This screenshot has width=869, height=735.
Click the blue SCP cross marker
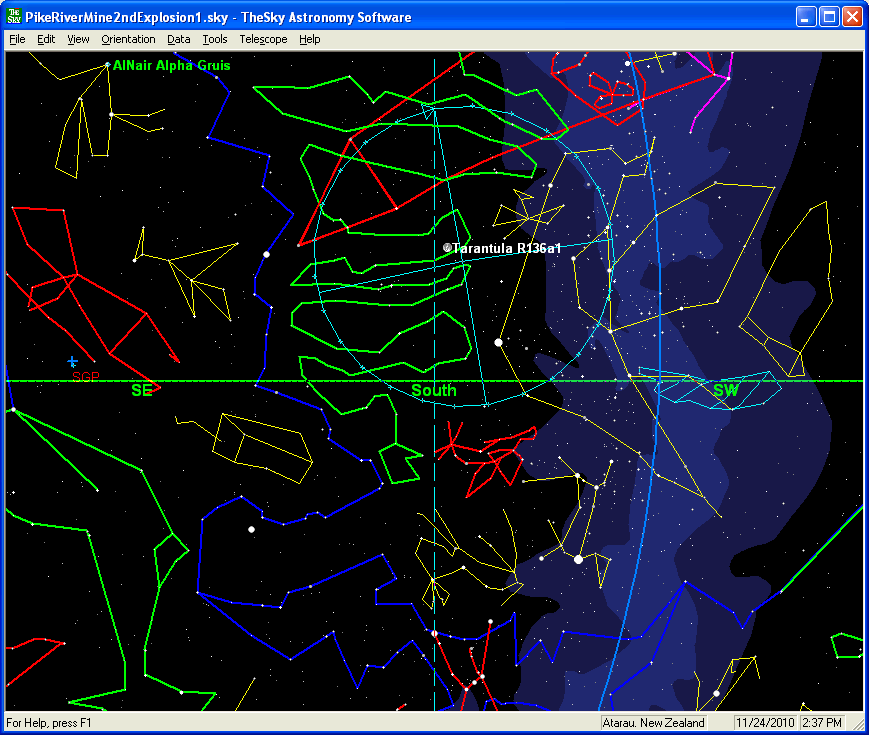click(72, 361)
